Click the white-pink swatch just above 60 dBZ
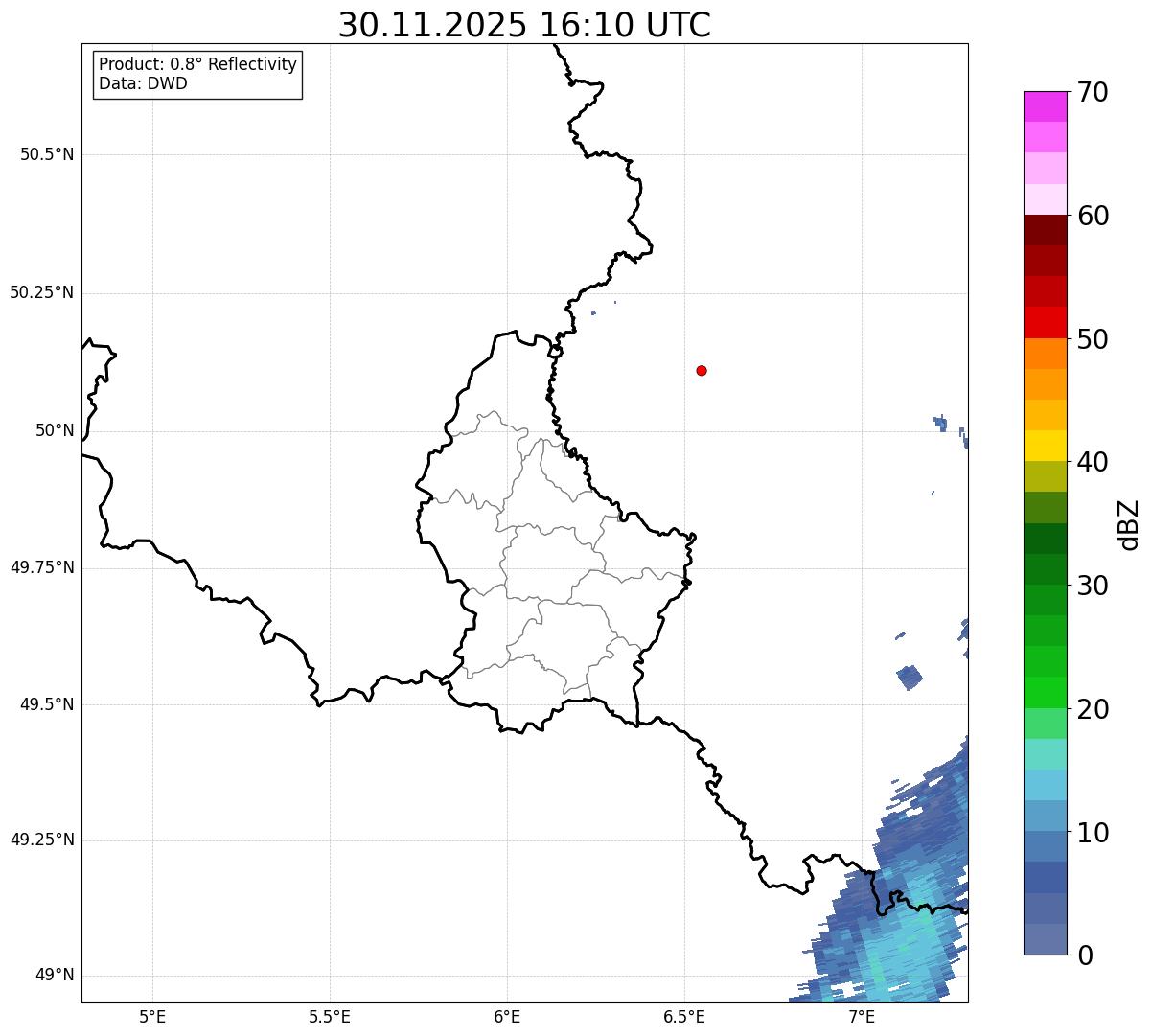The width and height of the screenshot is (1152, 1036). point(1046,199)
